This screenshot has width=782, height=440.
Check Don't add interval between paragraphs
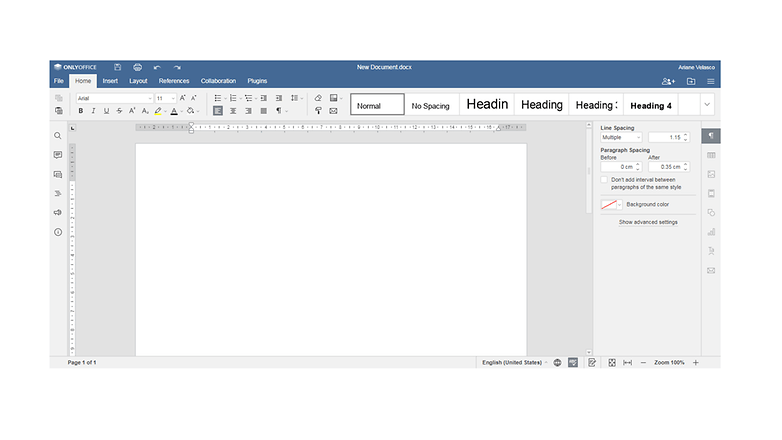tap(604, 180)
